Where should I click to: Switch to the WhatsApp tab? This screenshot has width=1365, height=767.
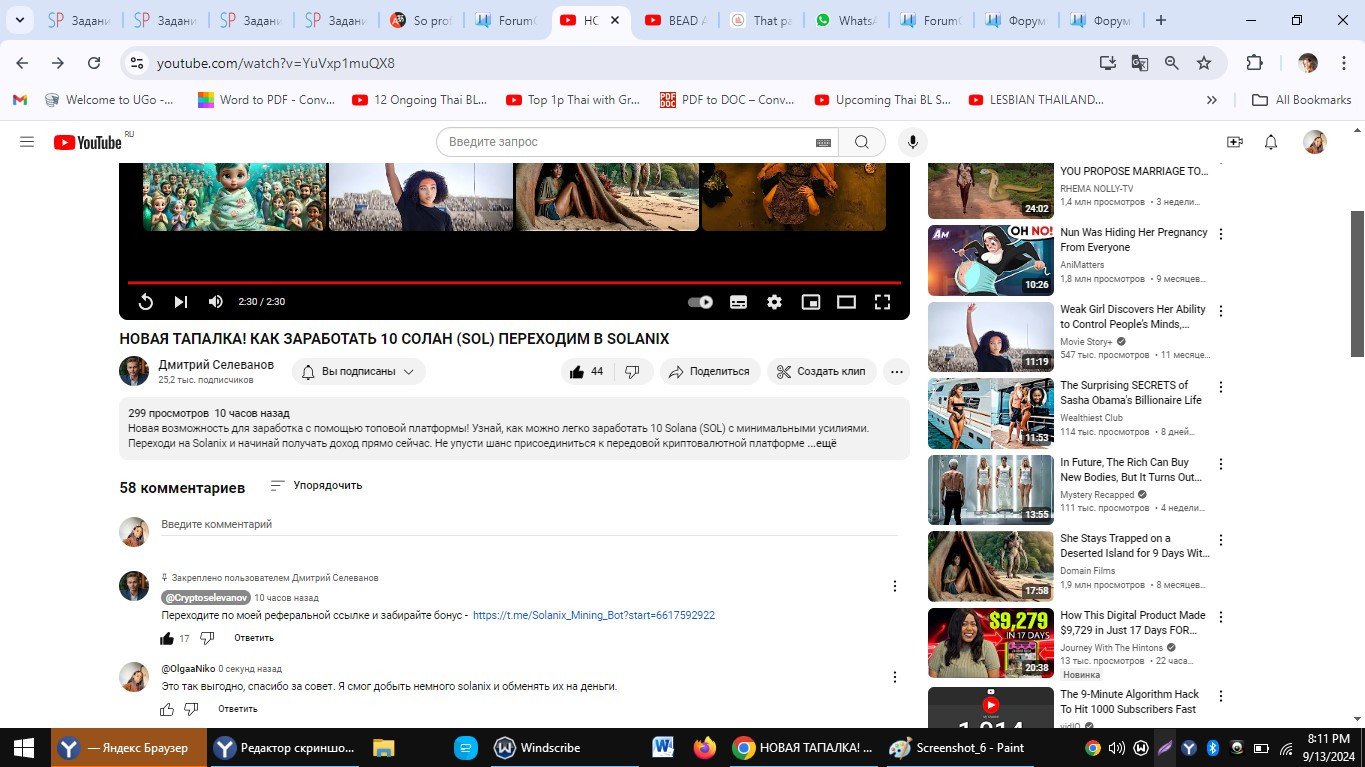[845, 20]
